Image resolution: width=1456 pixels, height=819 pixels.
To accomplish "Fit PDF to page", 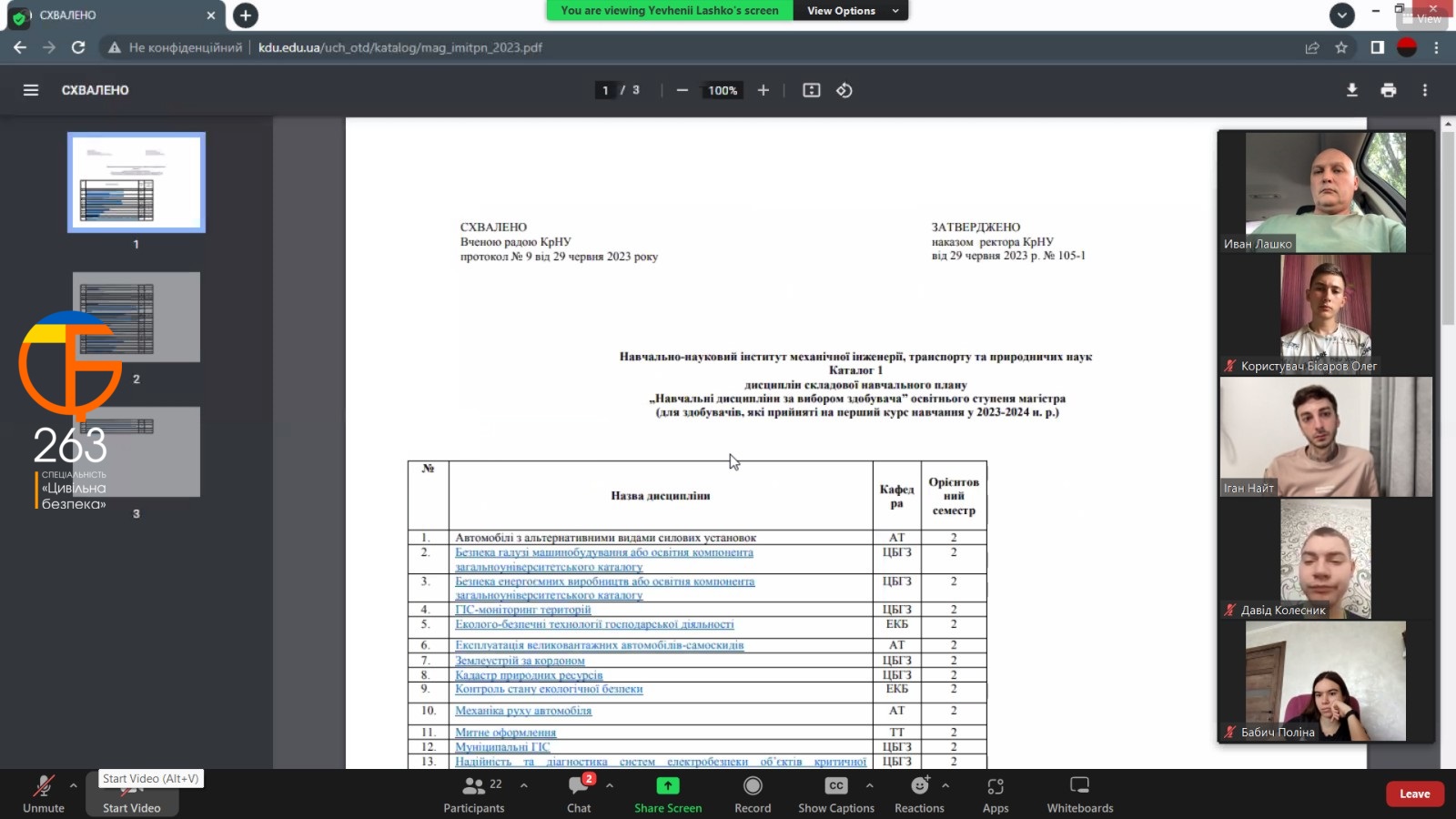I will (x=812, y=90).
